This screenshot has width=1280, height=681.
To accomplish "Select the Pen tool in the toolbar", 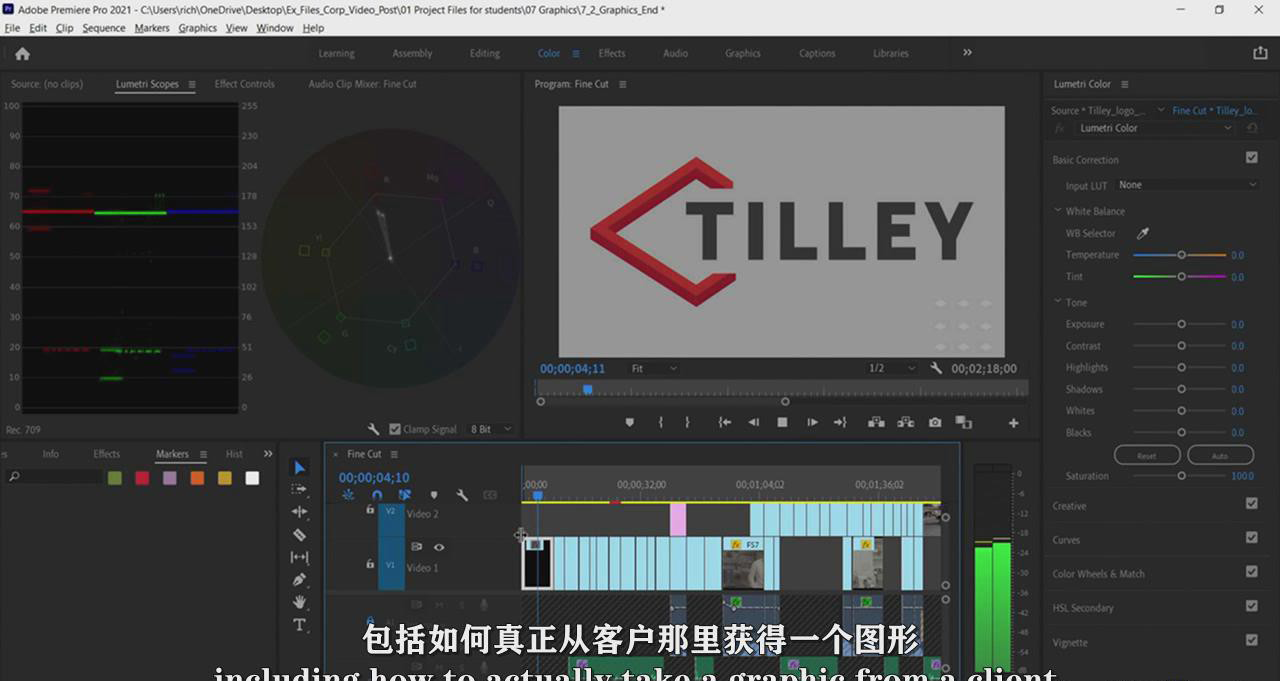I will (x=299, y=580).
